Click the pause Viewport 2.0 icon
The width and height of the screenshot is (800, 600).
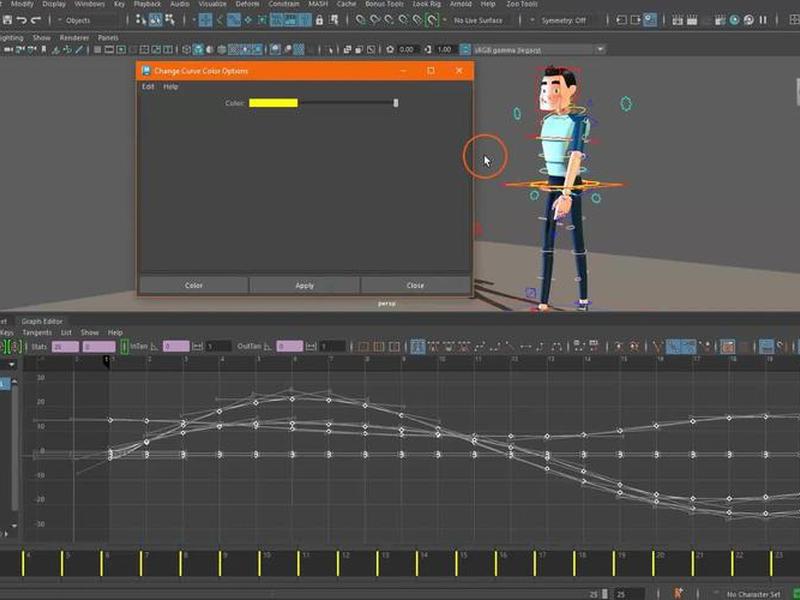(763, 20)
